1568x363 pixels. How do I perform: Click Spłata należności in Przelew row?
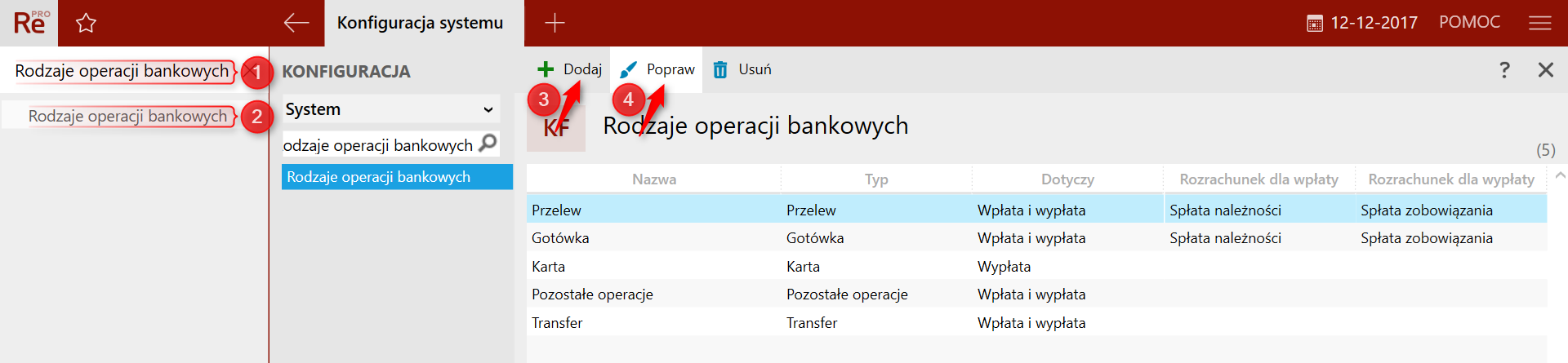pos(1225,210)
